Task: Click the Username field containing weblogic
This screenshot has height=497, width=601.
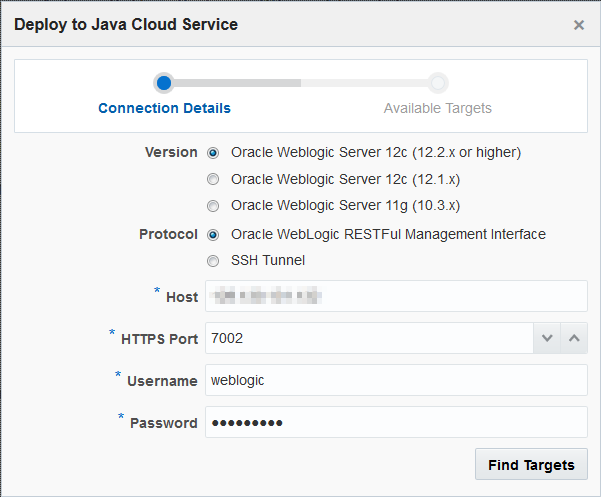Action: (396, 380)
